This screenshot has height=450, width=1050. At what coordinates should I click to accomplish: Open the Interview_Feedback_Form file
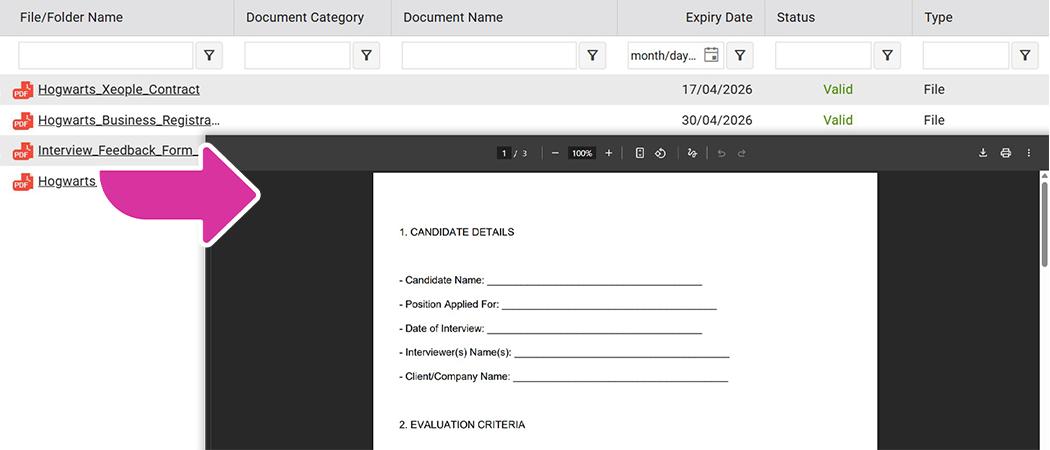coord(118,151)
